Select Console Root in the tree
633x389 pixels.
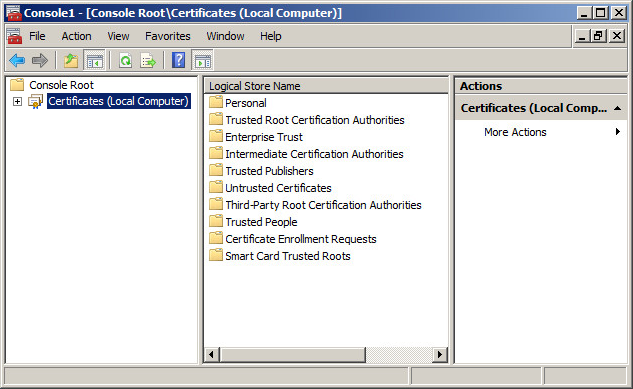click(61, 85)
